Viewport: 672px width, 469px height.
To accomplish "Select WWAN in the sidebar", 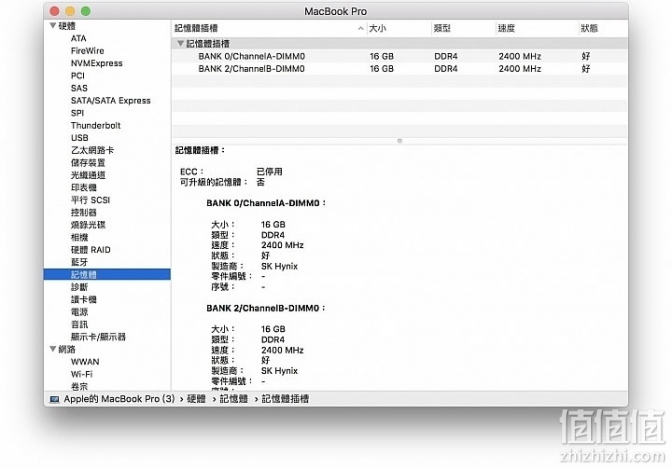I will pyautogui.click(x=85, y=361).
